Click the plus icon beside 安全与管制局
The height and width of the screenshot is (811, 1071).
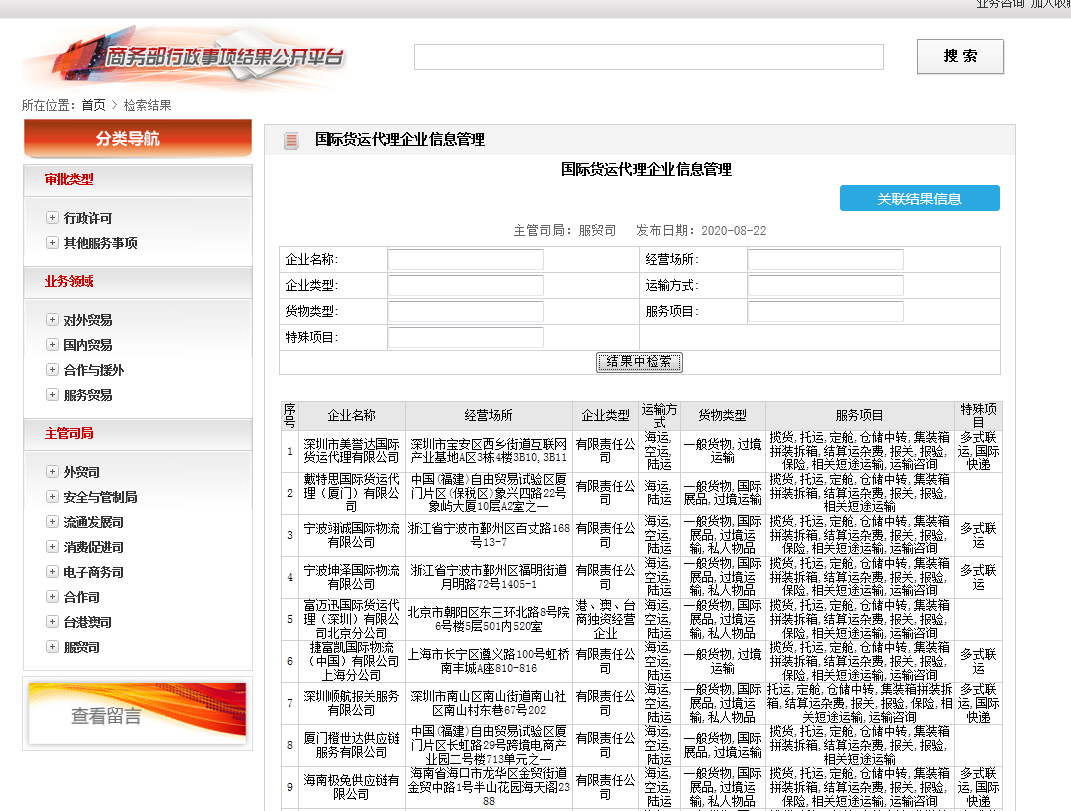[x=52, y=497]
